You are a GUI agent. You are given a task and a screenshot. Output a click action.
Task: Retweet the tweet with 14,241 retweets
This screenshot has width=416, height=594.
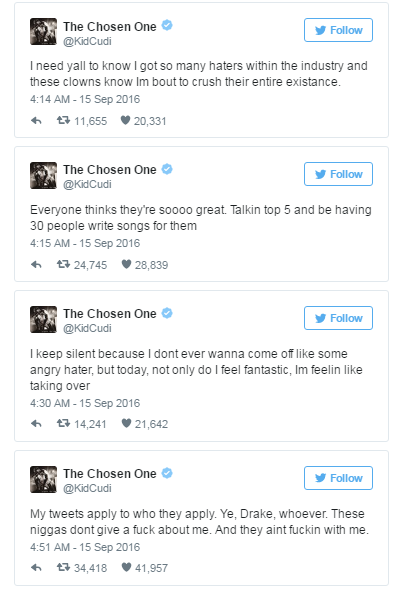coord(63,424)
